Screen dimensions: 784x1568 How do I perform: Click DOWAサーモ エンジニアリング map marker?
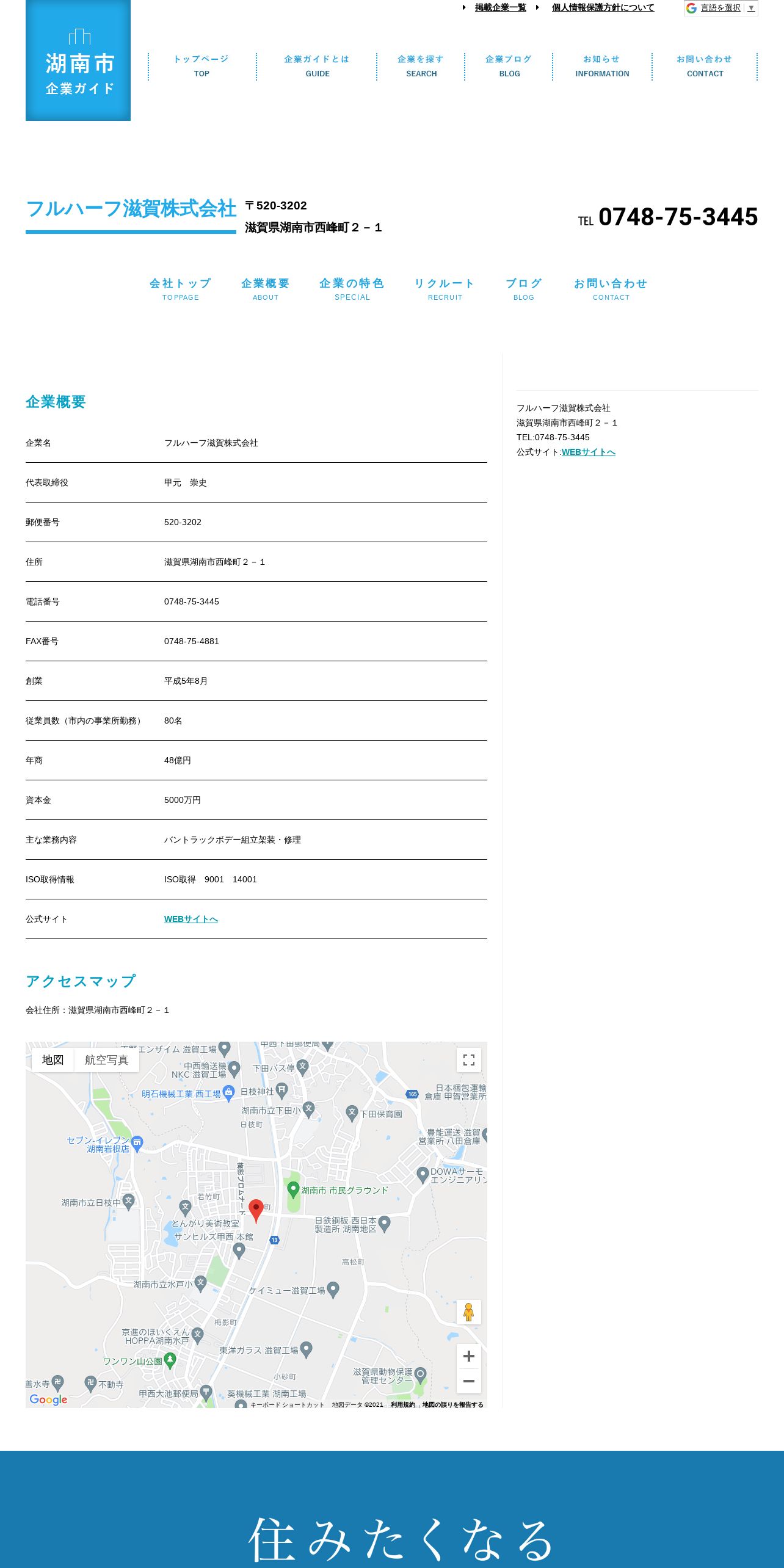[x=423, y=1175]
